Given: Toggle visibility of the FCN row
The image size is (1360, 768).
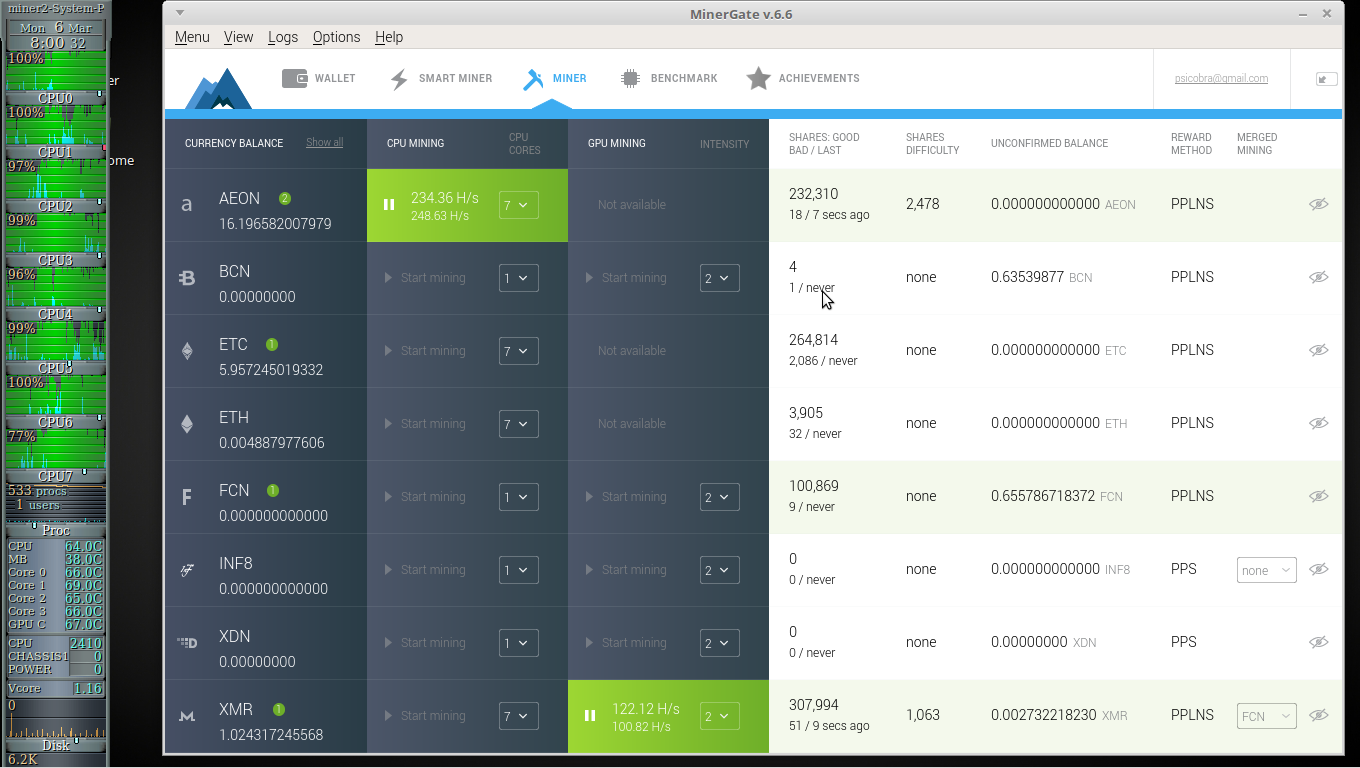Looking at the screenshot, I should point(1319,496).
